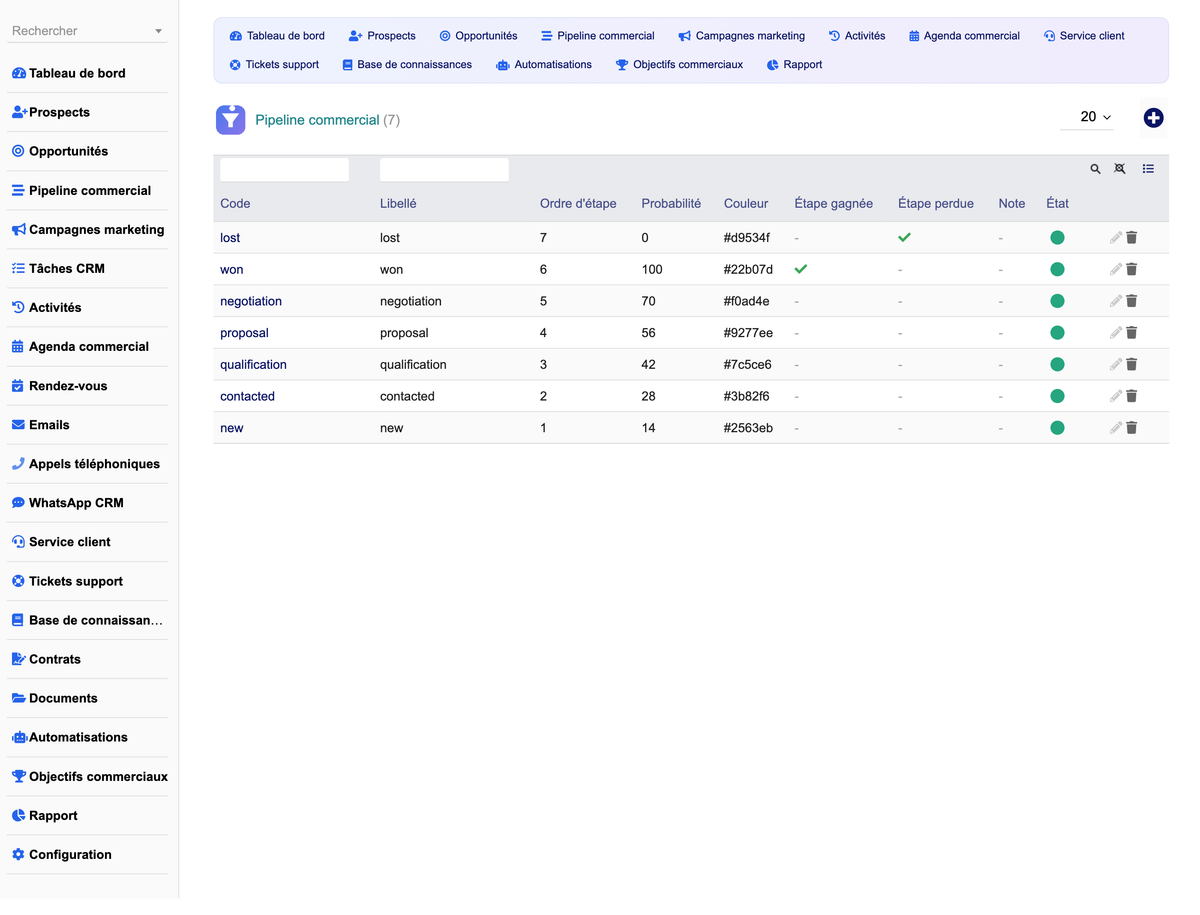
Task: Open Documents in the sidebar
Action: 87,698
